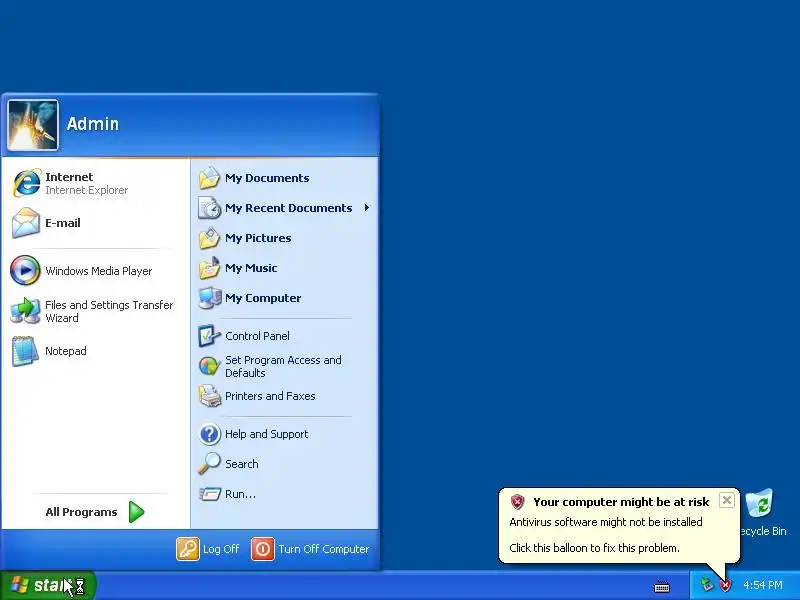Image resolution: width=800 pixels, height=600 pixels.
Task: Expand the My Recent Documents submenu arrow
Action: [366, 208]
